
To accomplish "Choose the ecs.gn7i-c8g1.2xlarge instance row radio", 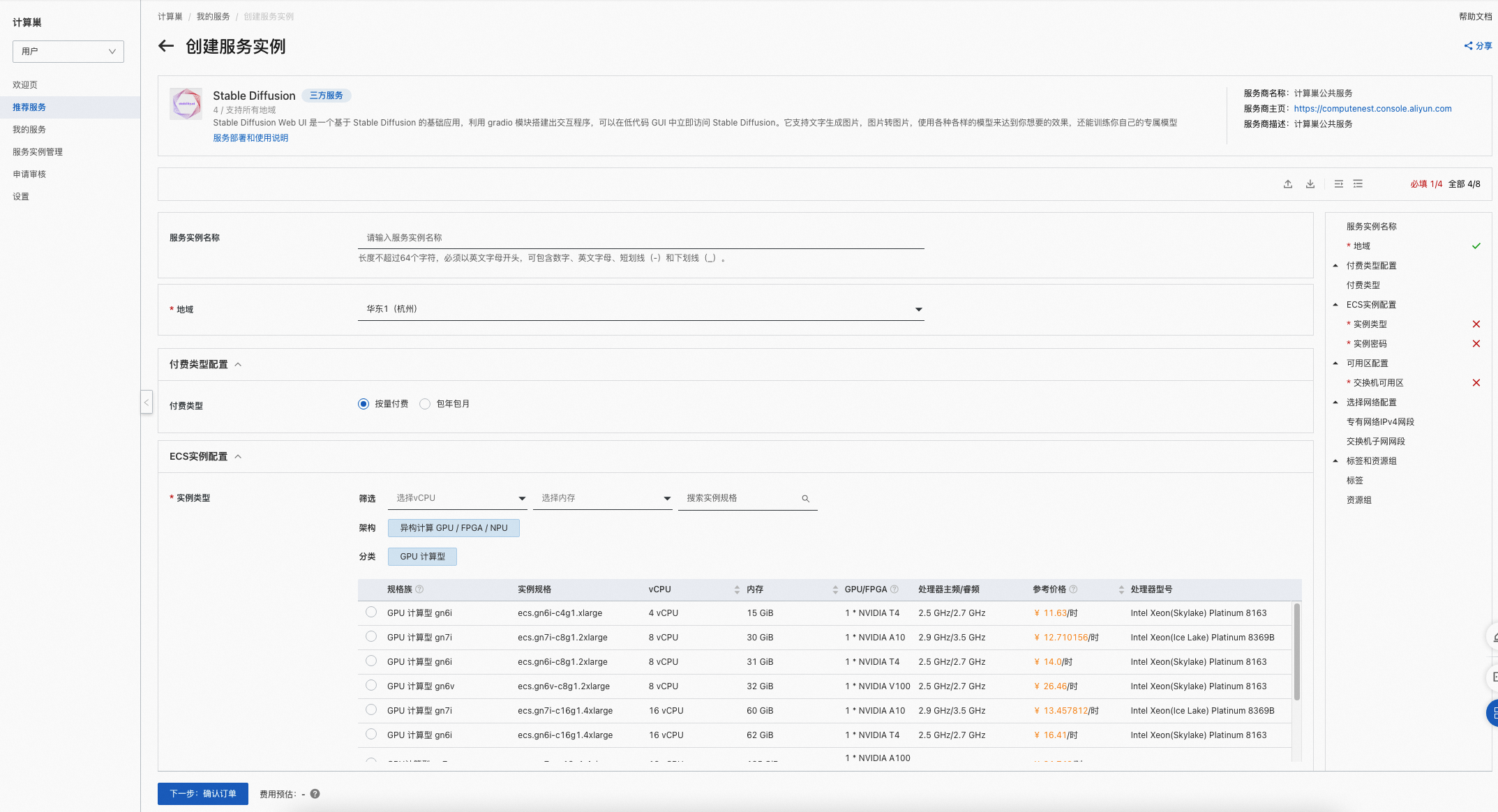I will click(x=371, y=637).
